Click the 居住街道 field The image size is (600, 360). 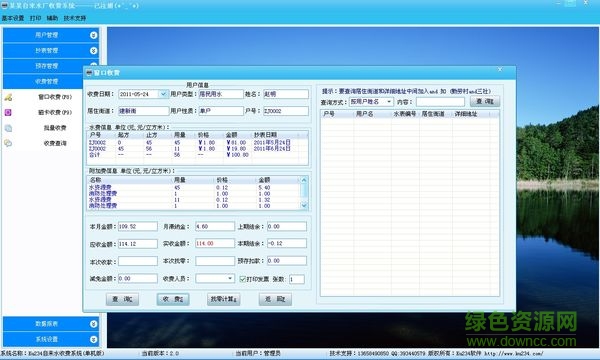(143, 111)
